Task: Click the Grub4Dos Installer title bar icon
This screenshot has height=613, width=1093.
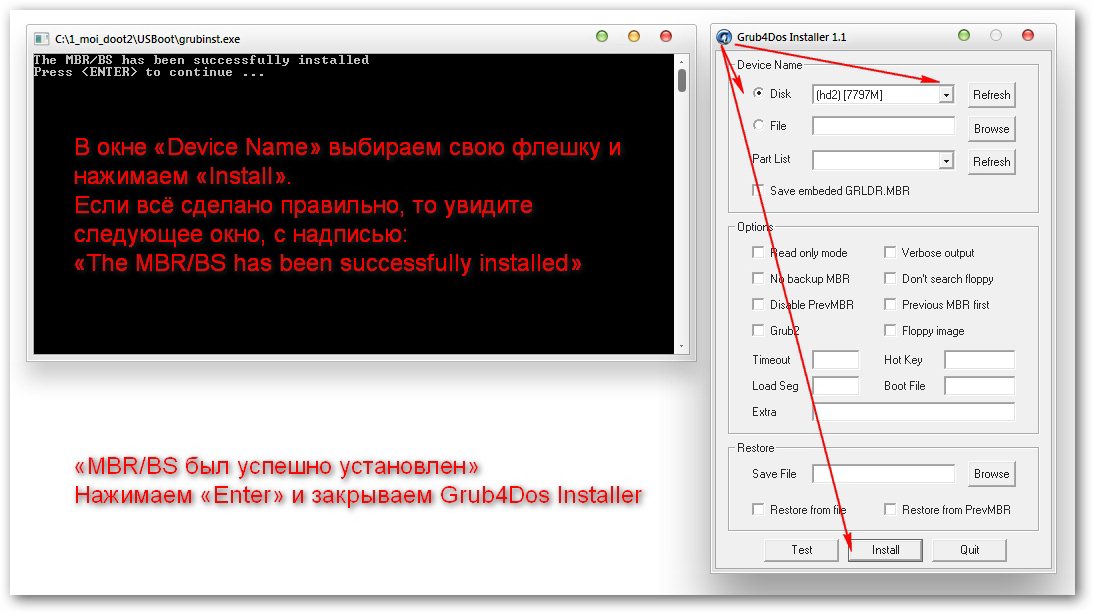Action: click(724, 38)
